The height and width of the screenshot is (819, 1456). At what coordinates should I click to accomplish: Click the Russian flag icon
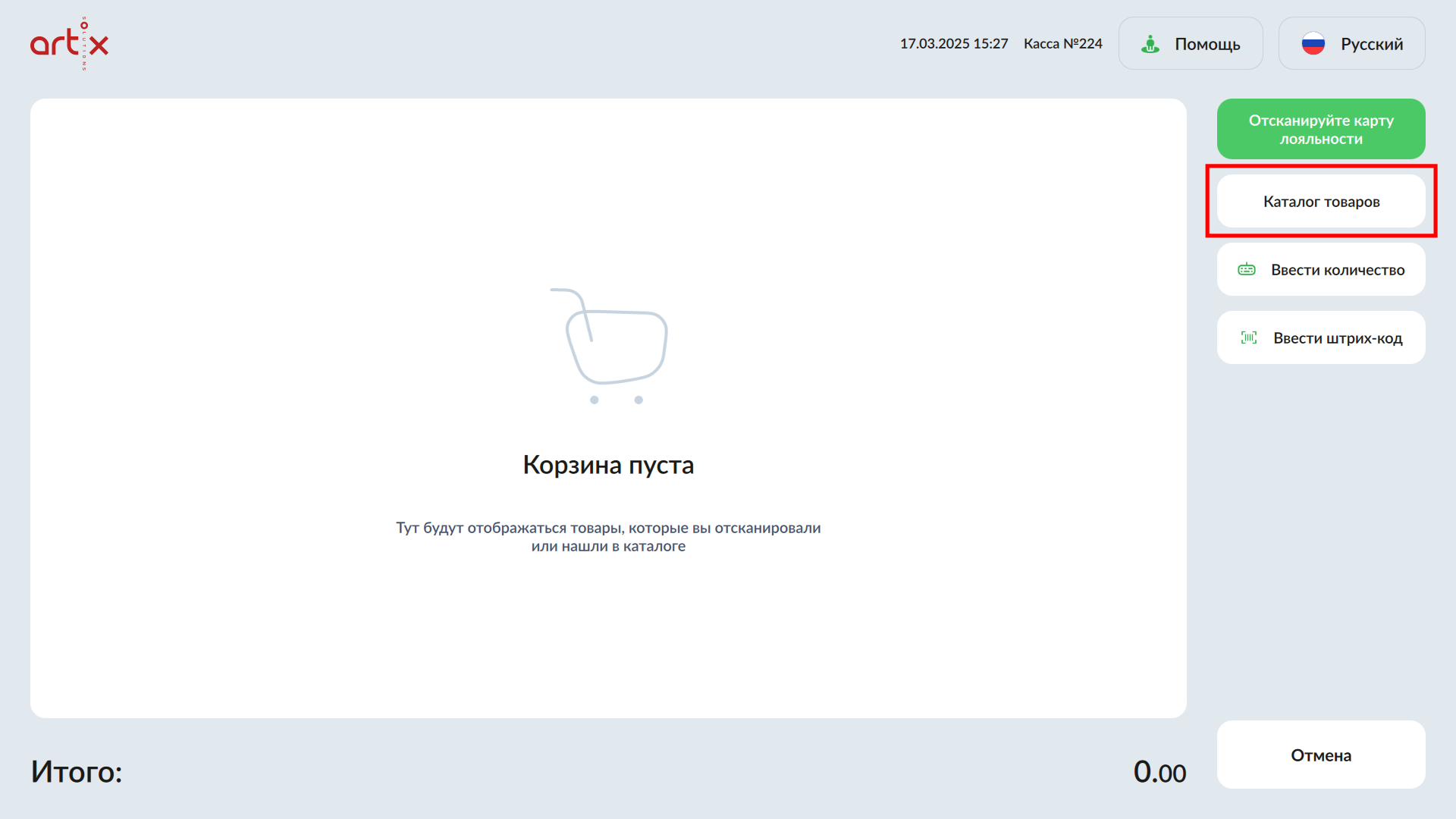[x=1313, y=44]
